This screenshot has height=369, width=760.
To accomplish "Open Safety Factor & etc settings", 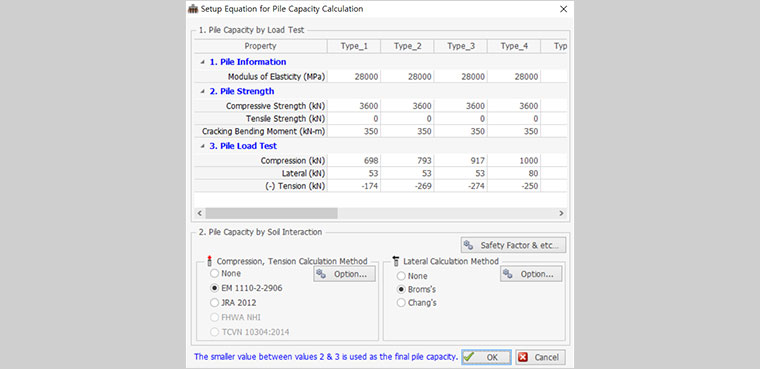I will 513,245.
